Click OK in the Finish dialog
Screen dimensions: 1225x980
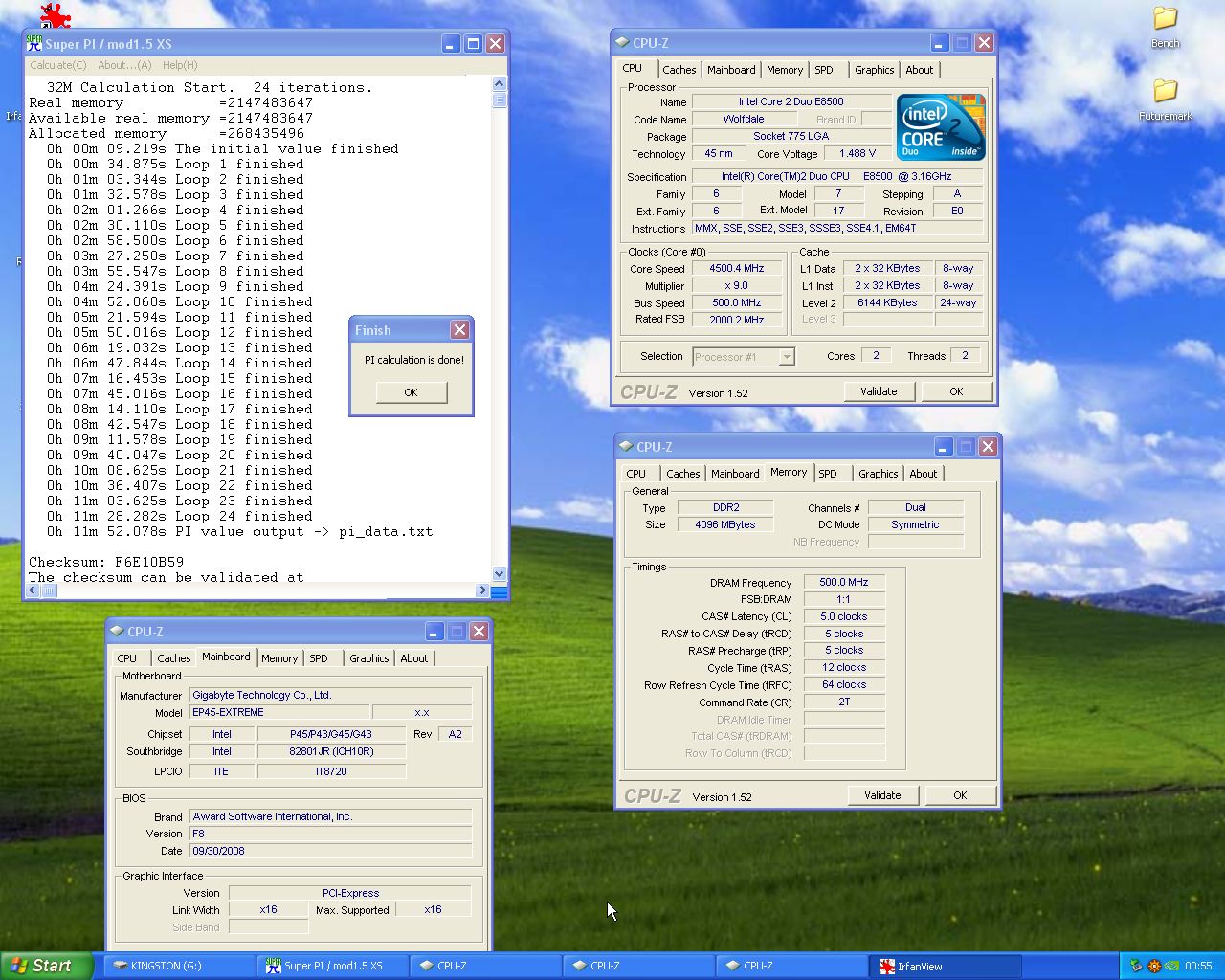pos(411,392)
